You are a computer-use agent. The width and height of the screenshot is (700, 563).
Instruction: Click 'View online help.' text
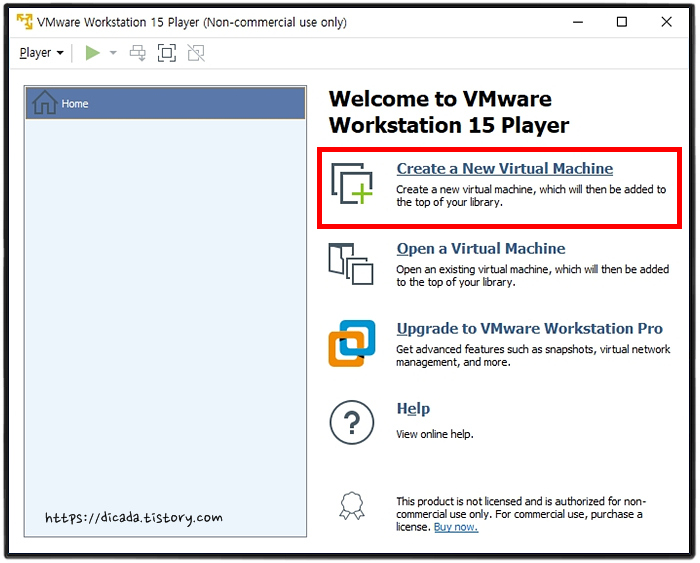[435, 434]
